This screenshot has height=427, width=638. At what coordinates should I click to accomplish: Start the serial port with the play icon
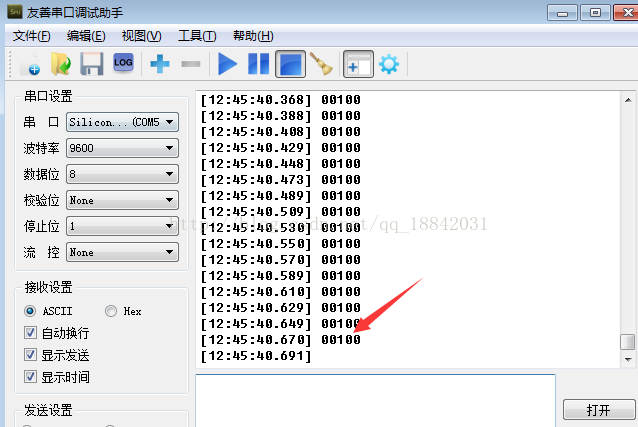point(227,64)
